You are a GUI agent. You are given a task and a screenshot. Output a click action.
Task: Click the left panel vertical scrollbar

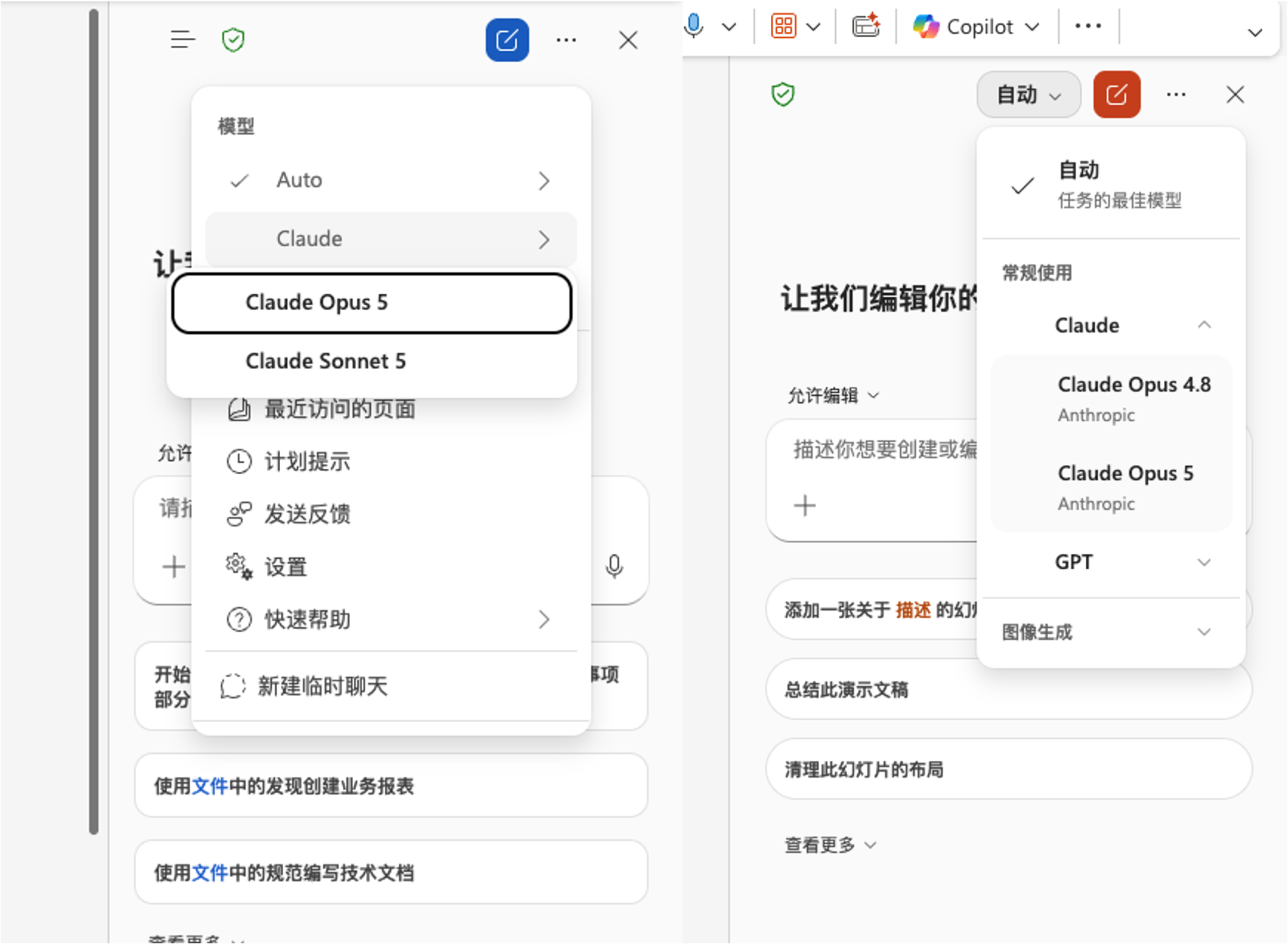[x=94, y=422]
